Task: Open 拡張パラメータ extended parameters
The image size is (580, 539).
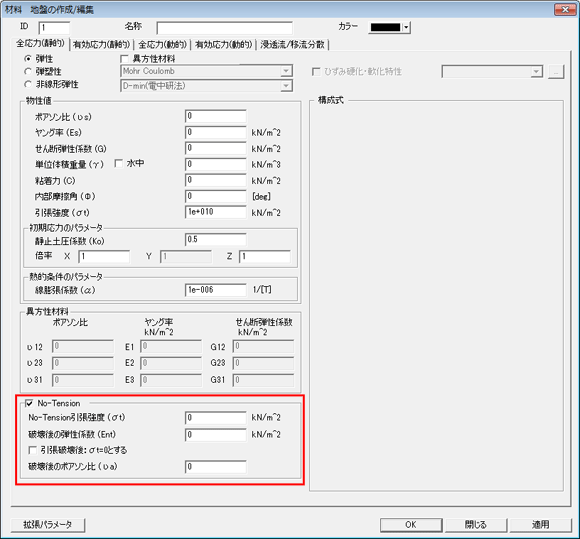Action: 48,525
